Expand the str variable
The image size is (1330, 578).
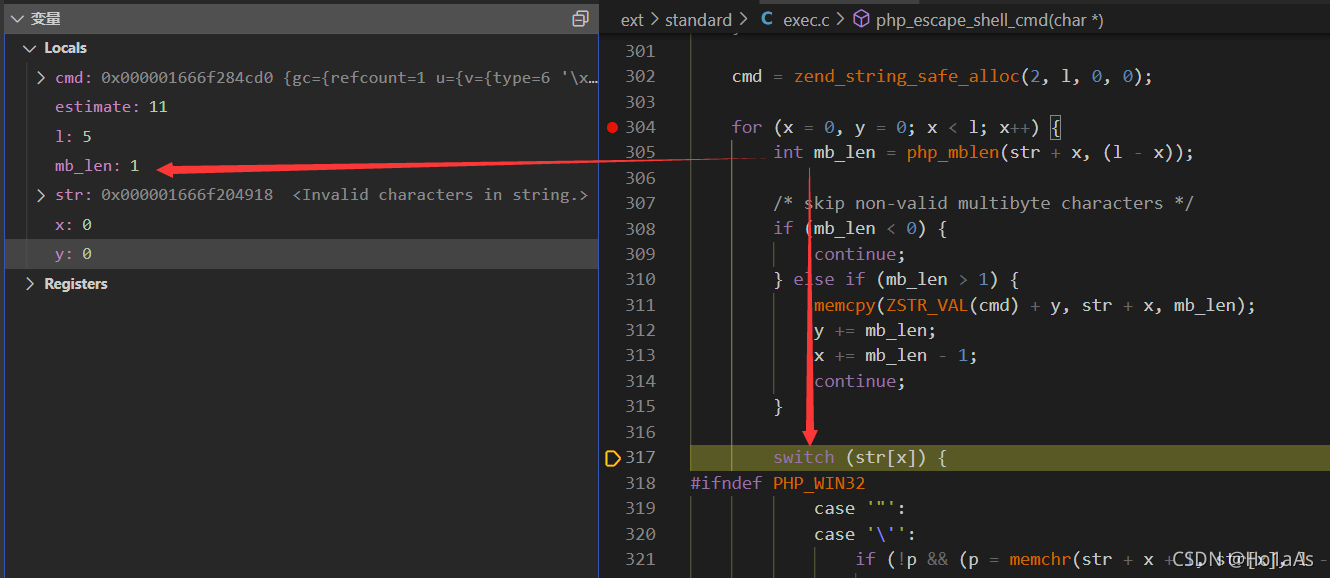[41, 195]
